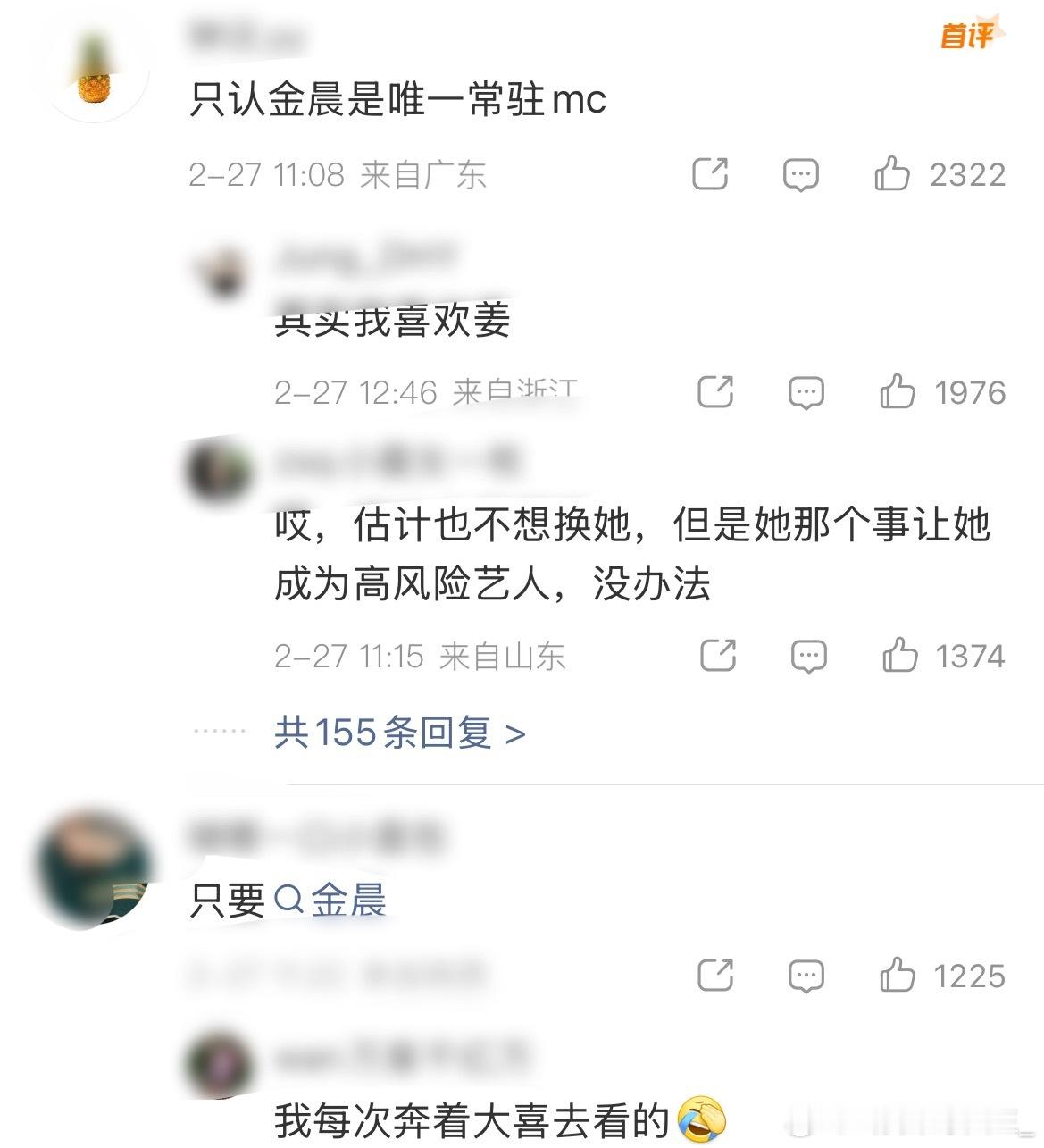Share the reply from 山东

717,656
